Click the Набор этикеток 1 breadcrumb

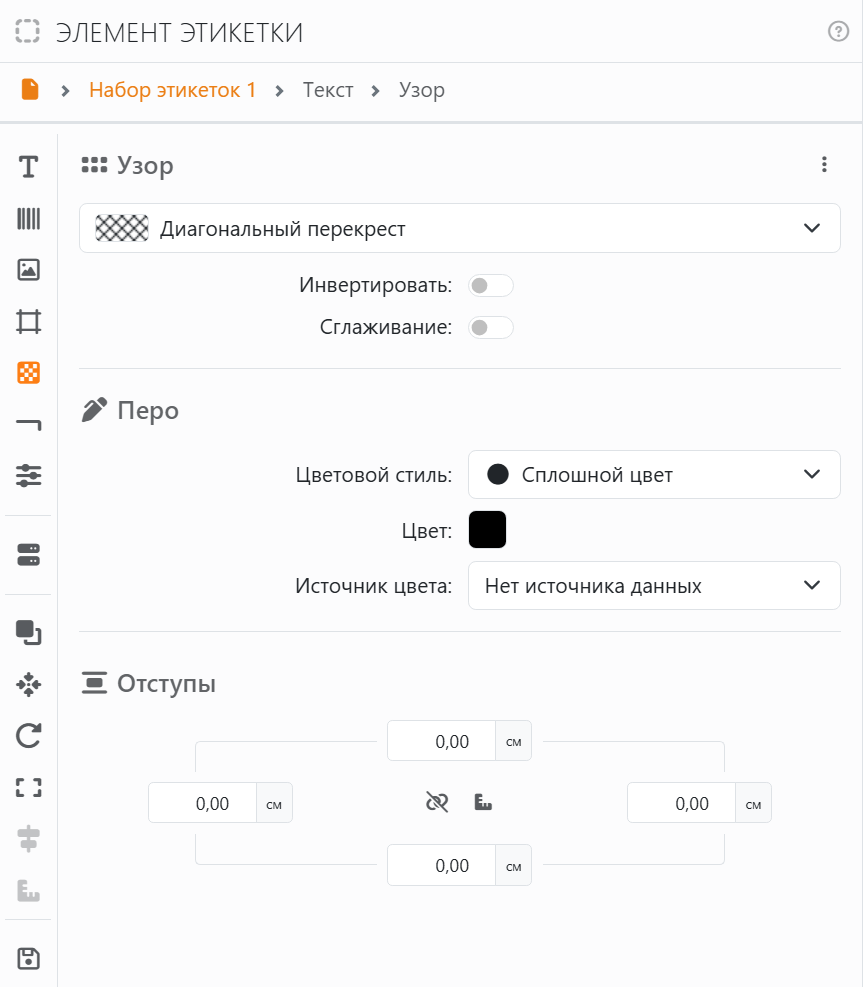[x=172, y=90]
